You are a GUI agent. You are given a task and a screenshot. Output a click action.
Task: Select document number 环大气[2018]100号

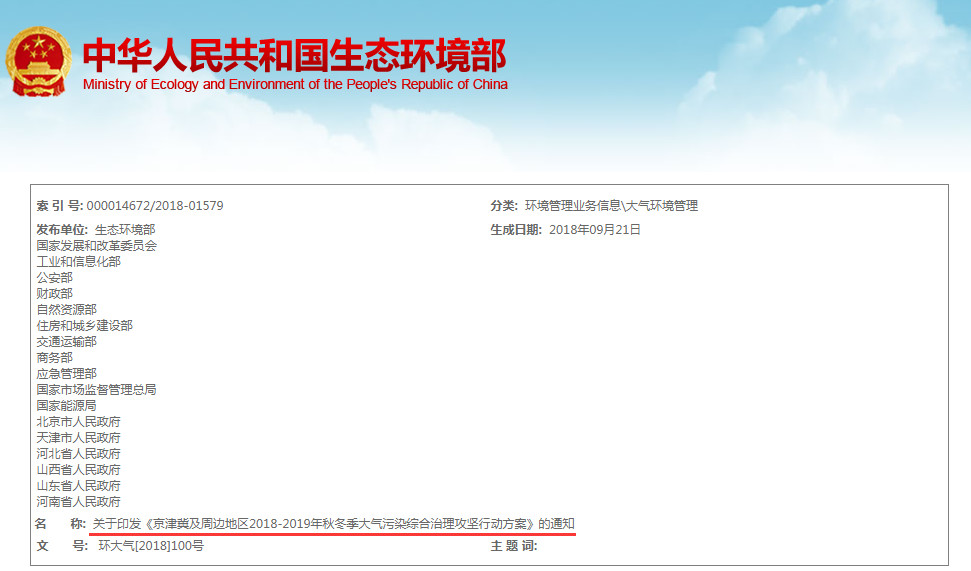pyautogui.click(x=151, y=546)
